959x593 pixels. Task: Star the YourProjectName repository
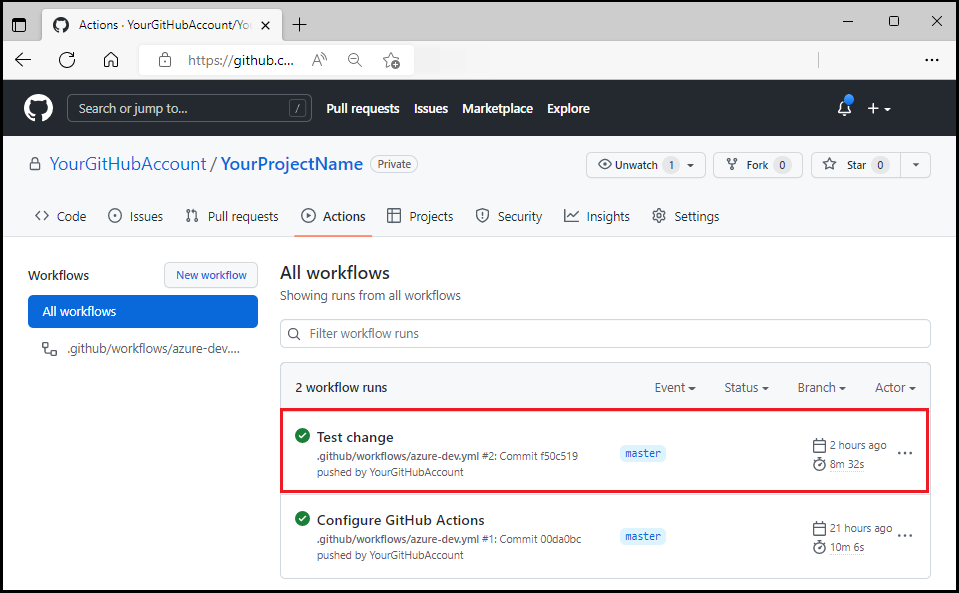pyautogui.click(x=852, y=164)
